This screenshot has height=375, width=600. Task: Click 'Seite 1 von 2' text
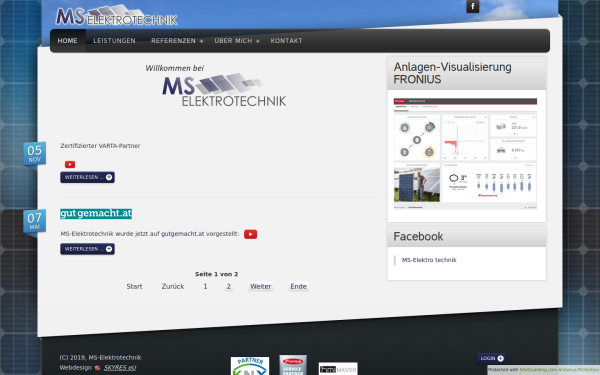click(x=217, y=274)
